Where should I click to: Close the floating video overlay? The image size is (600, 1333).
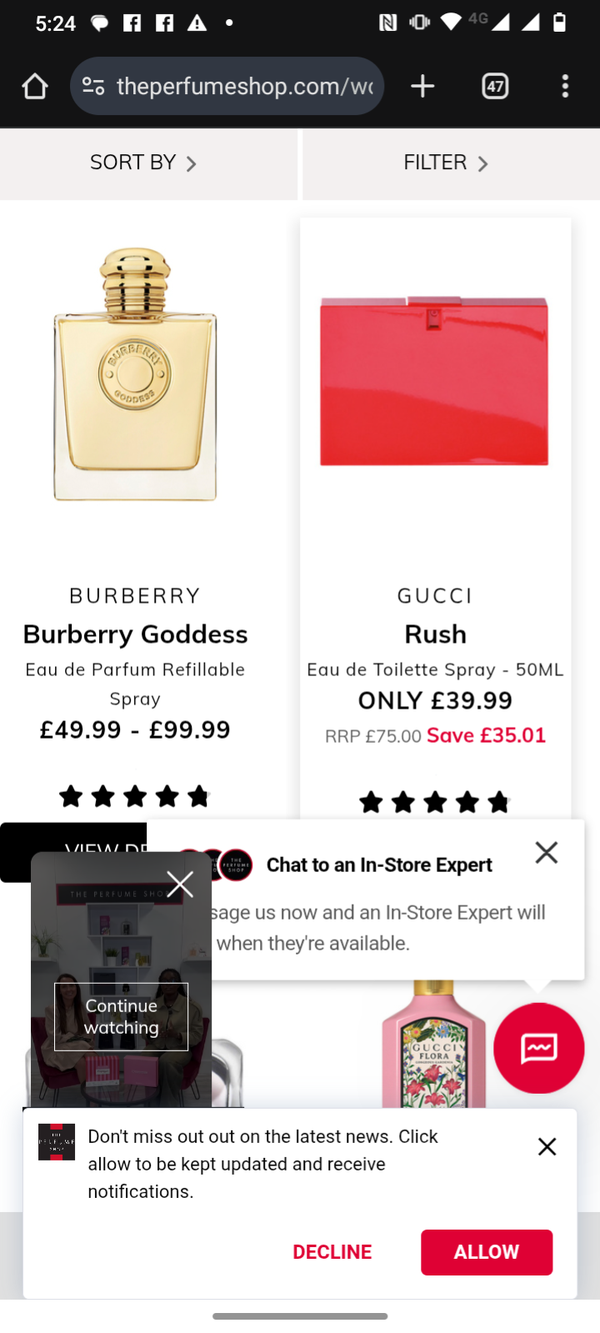coord(180,884)
